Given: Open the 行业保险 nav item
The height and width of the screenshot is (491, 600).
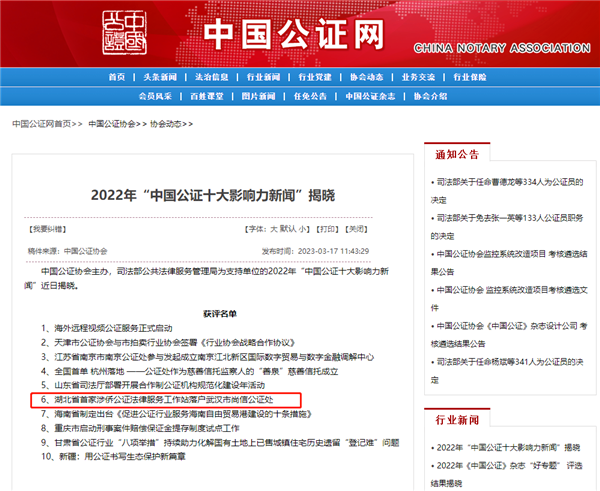Looking at the screenshot, I should point(470,77).
